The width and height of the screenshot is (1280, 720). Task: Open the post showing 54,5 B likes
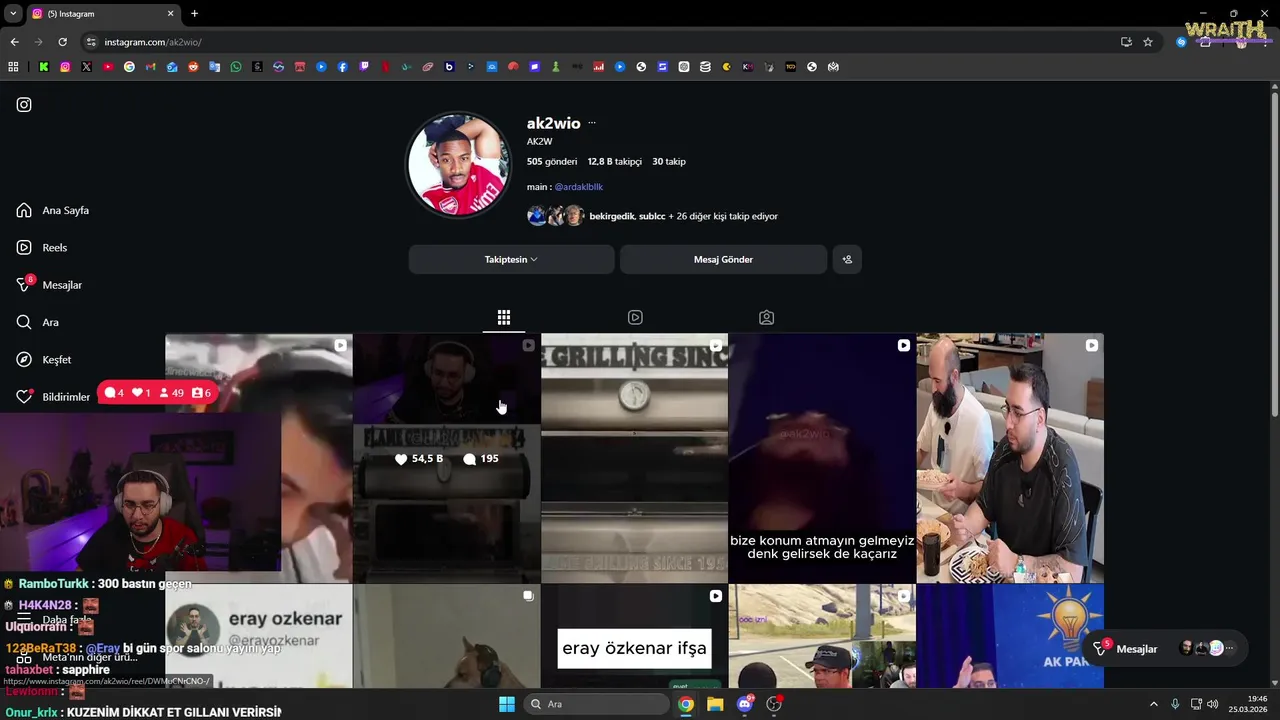click(x=446, y=458)
